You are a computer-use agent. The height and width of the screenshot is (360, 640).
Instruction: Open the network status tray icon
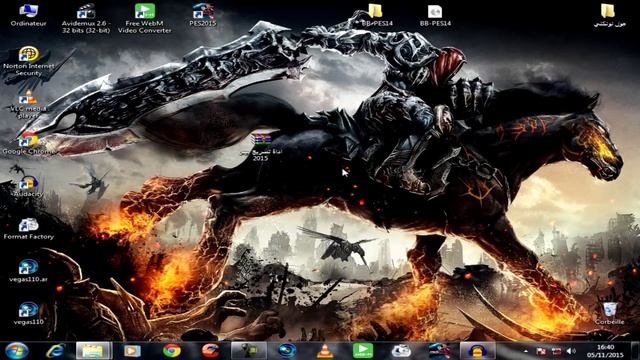[556, 351]
